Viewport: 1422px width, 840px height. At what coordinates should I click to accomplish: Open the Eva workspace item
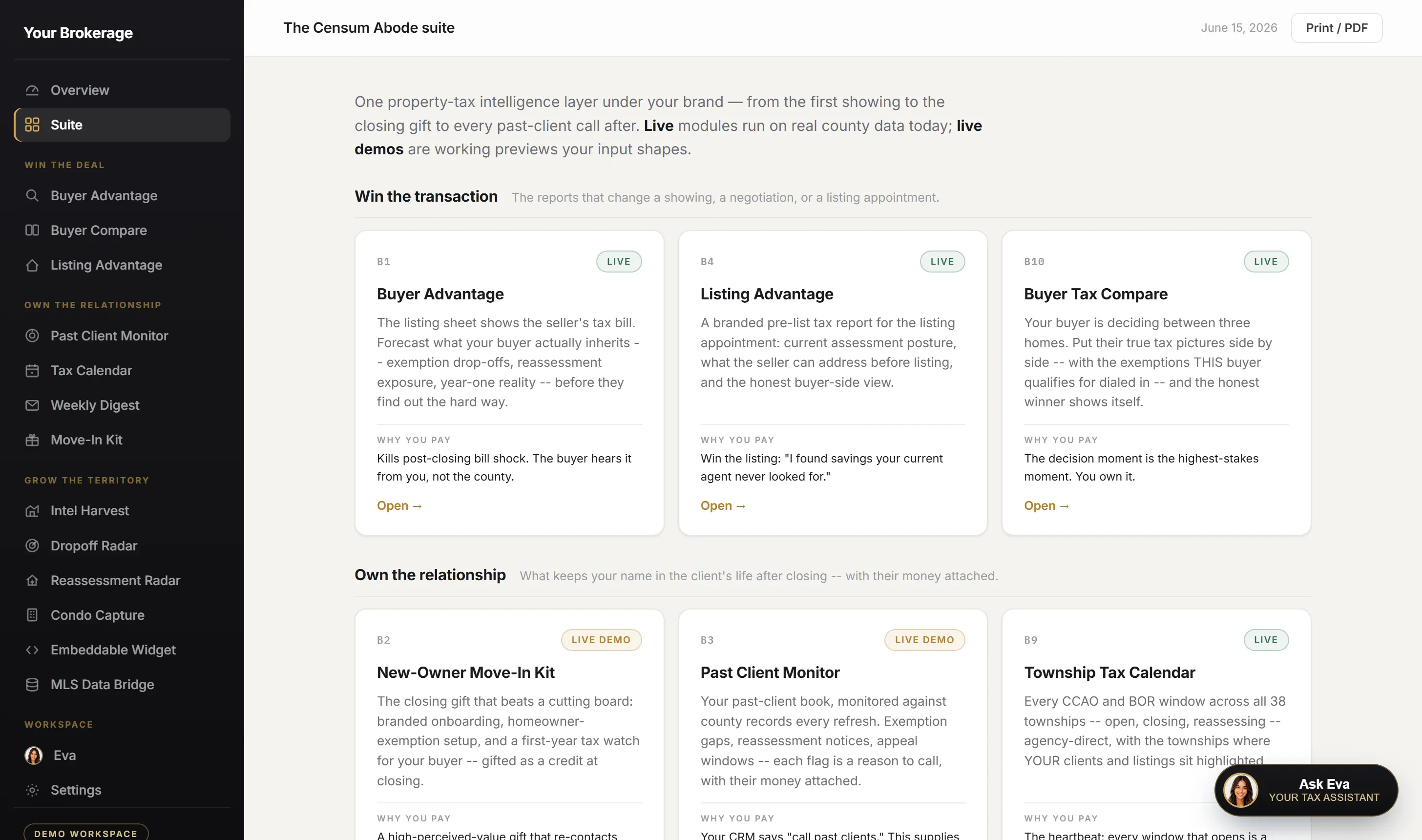point(122,755)
